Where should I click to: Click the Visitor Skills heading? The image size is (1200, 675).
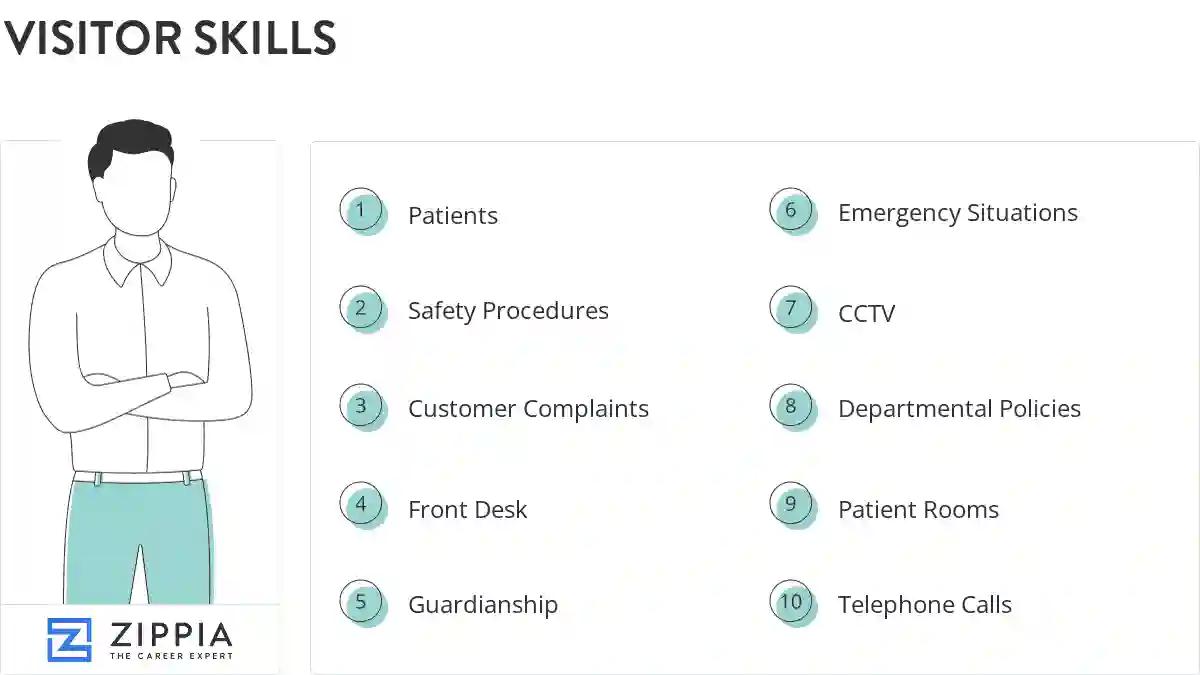170,38
